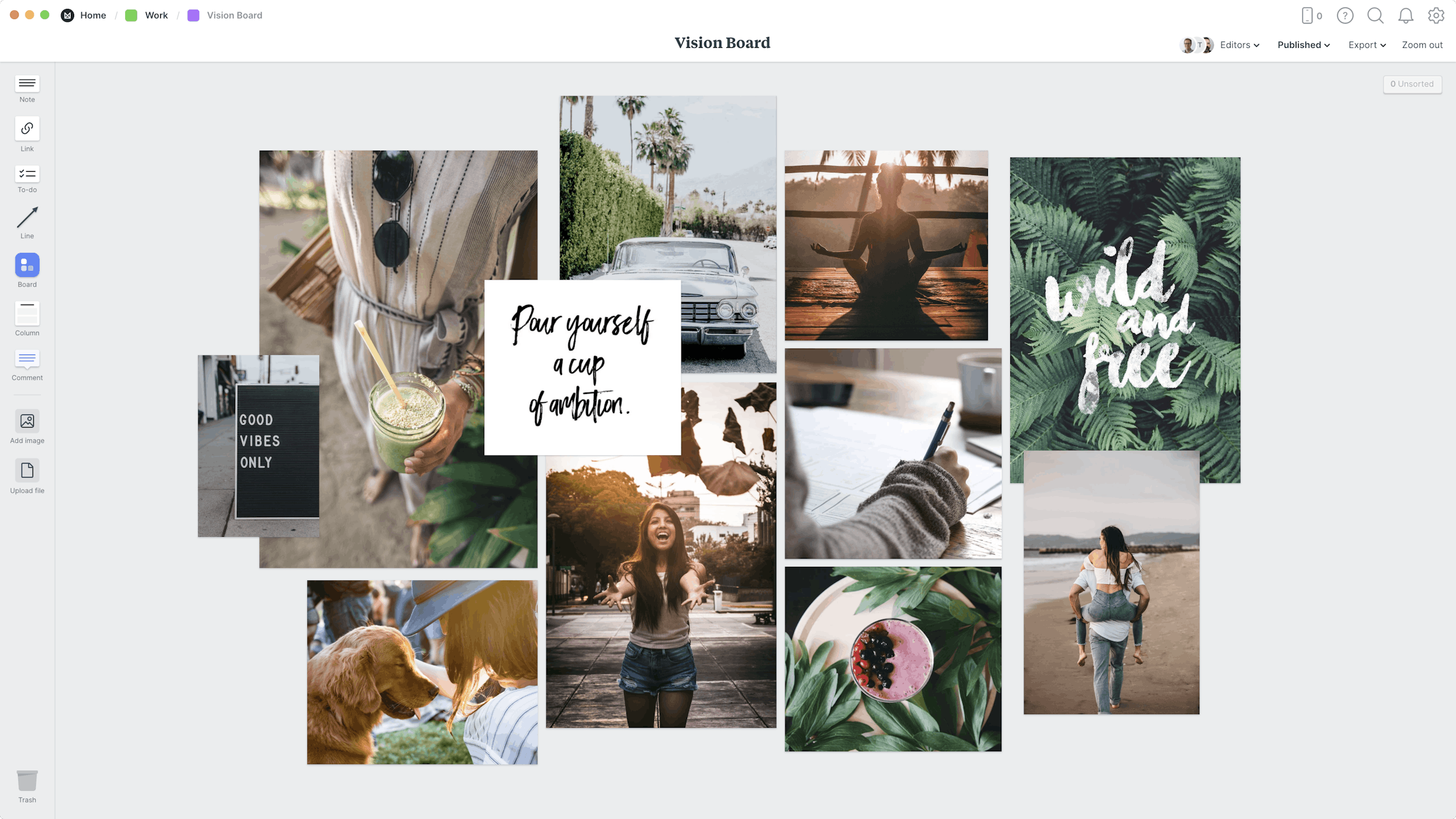Switch to the Home tab

pyautogui.click(x=93, y=15)
